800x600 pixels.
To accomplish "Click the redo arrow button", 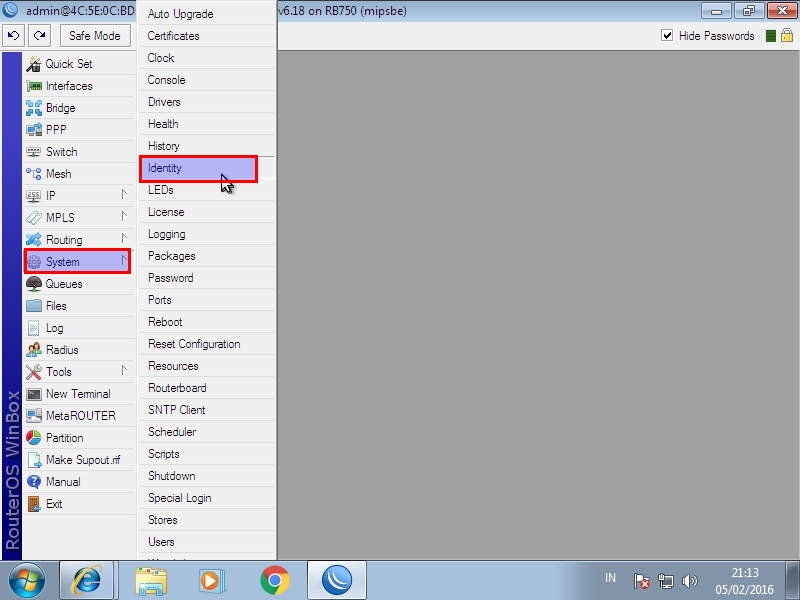I will tap(40, 36).
